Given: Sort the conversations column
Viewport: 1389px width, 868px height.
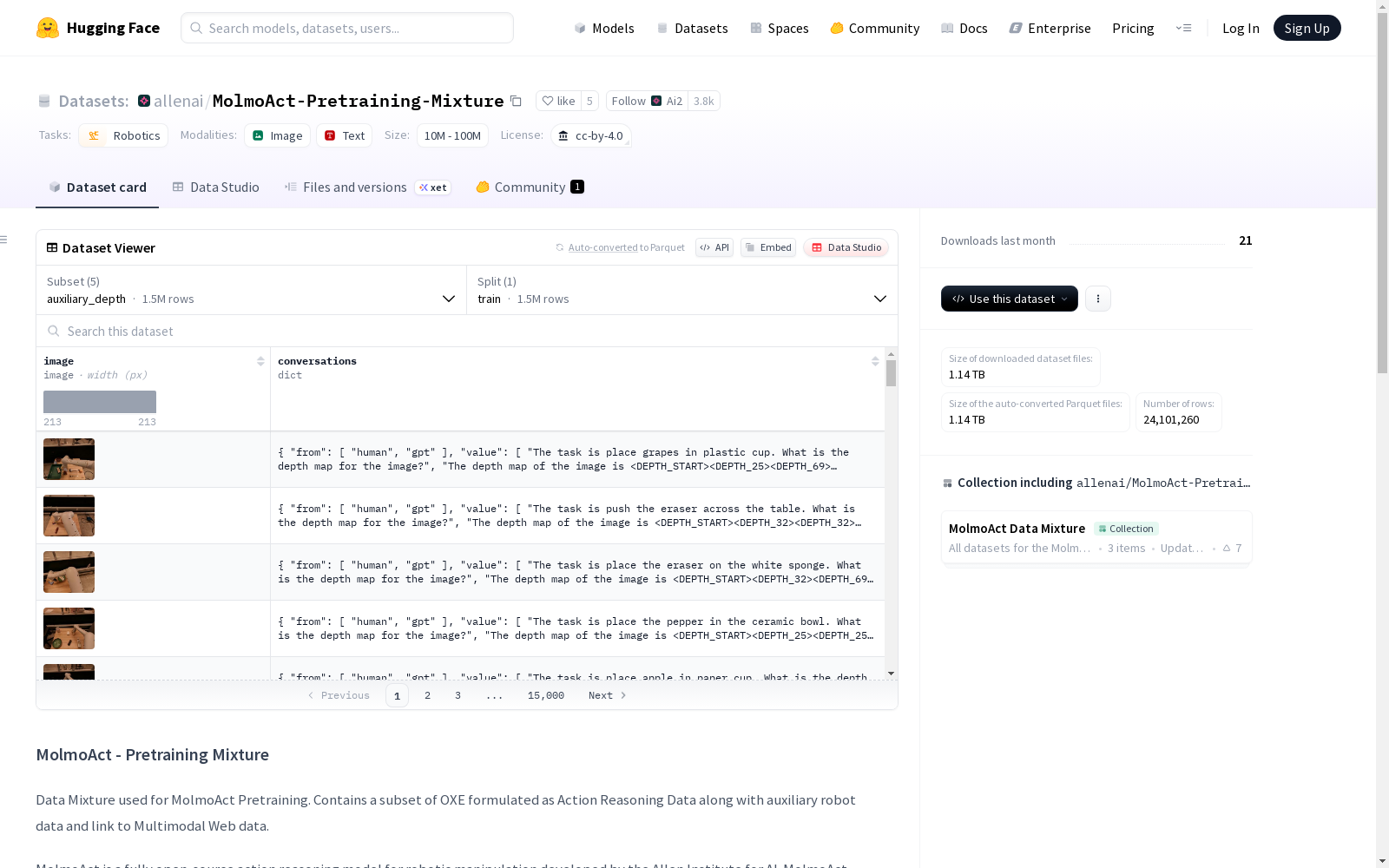Looking at the screenshot, I should click(875, 361).
